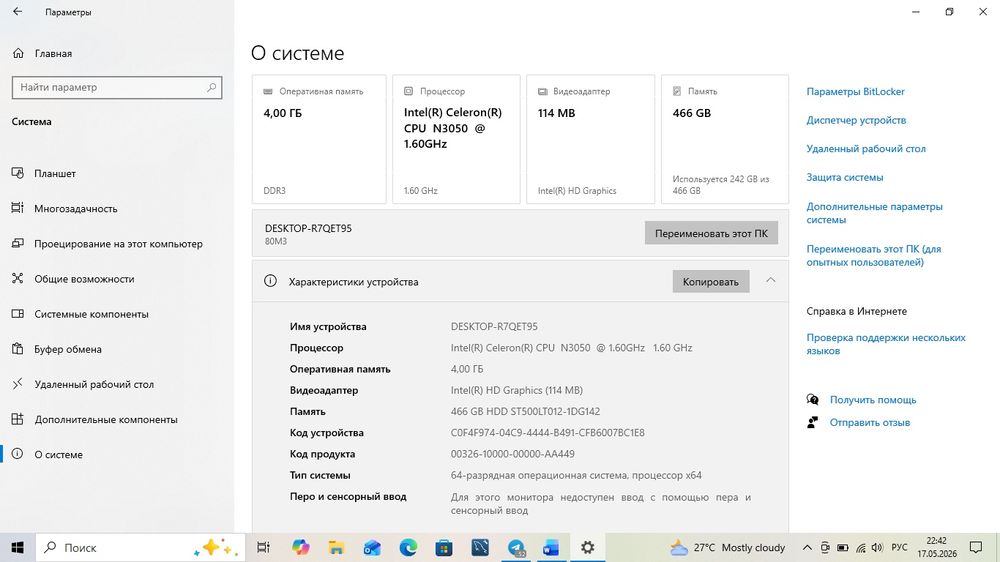Collapse the Характеристики устройства section chevron

pos(770,281)
